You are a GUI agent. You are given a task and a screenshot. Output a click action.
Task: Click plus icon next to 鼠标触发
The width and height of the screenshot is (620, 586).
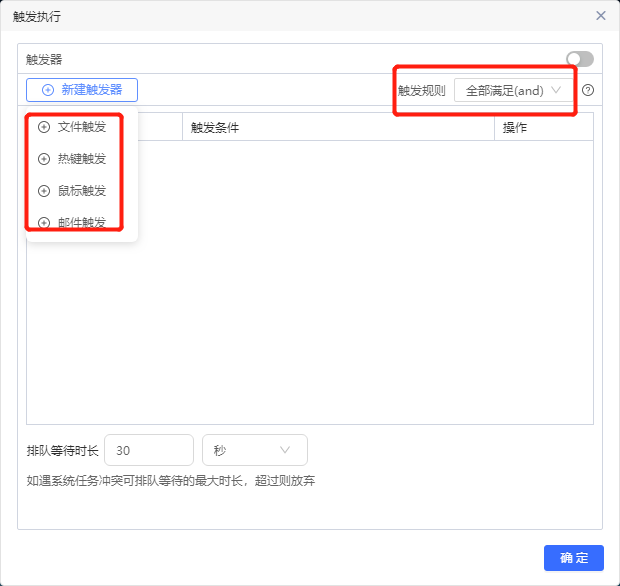44,191
